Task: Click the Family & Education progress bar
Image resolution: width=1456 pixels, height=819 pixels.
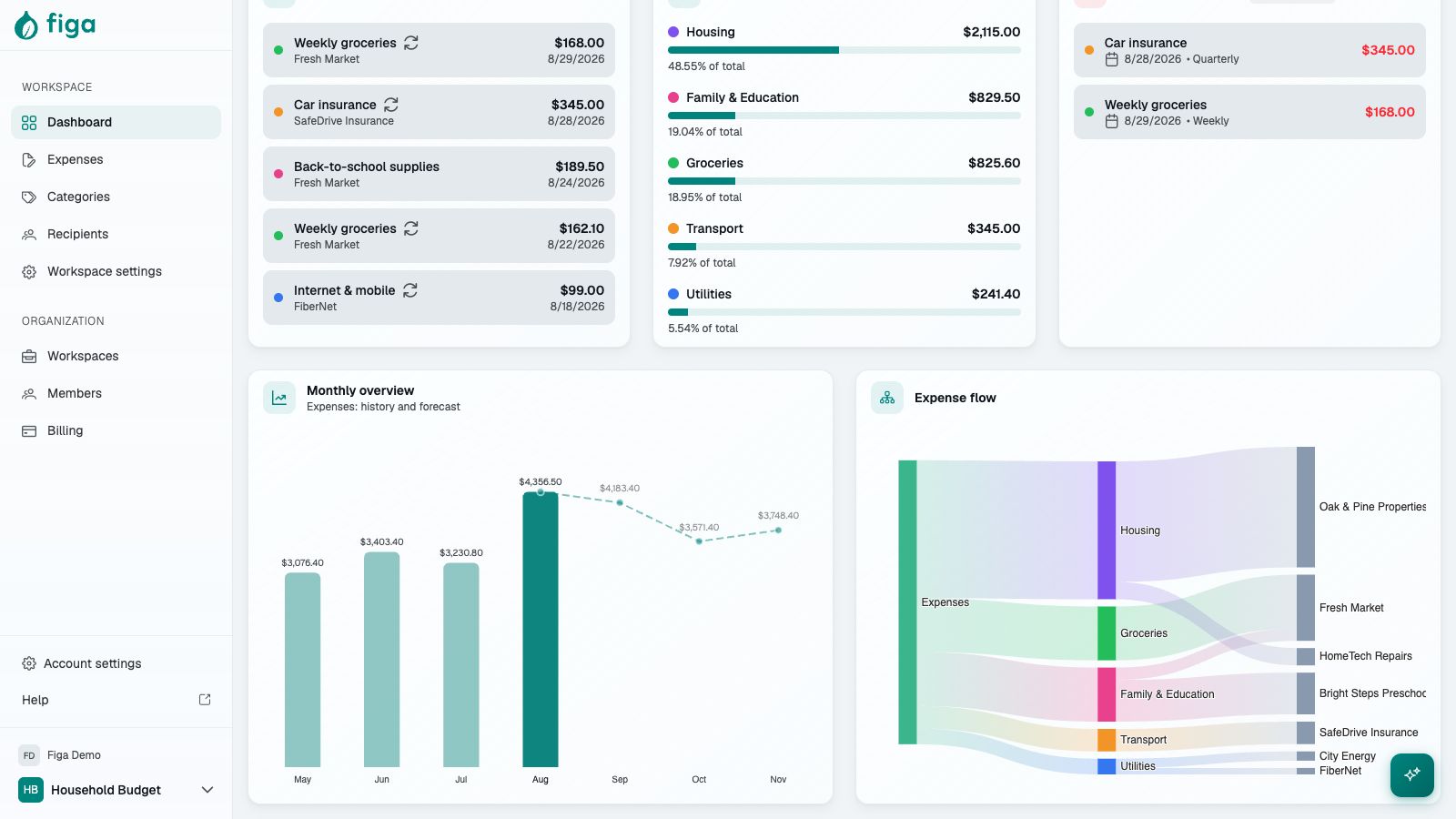Action: [844, 116]
